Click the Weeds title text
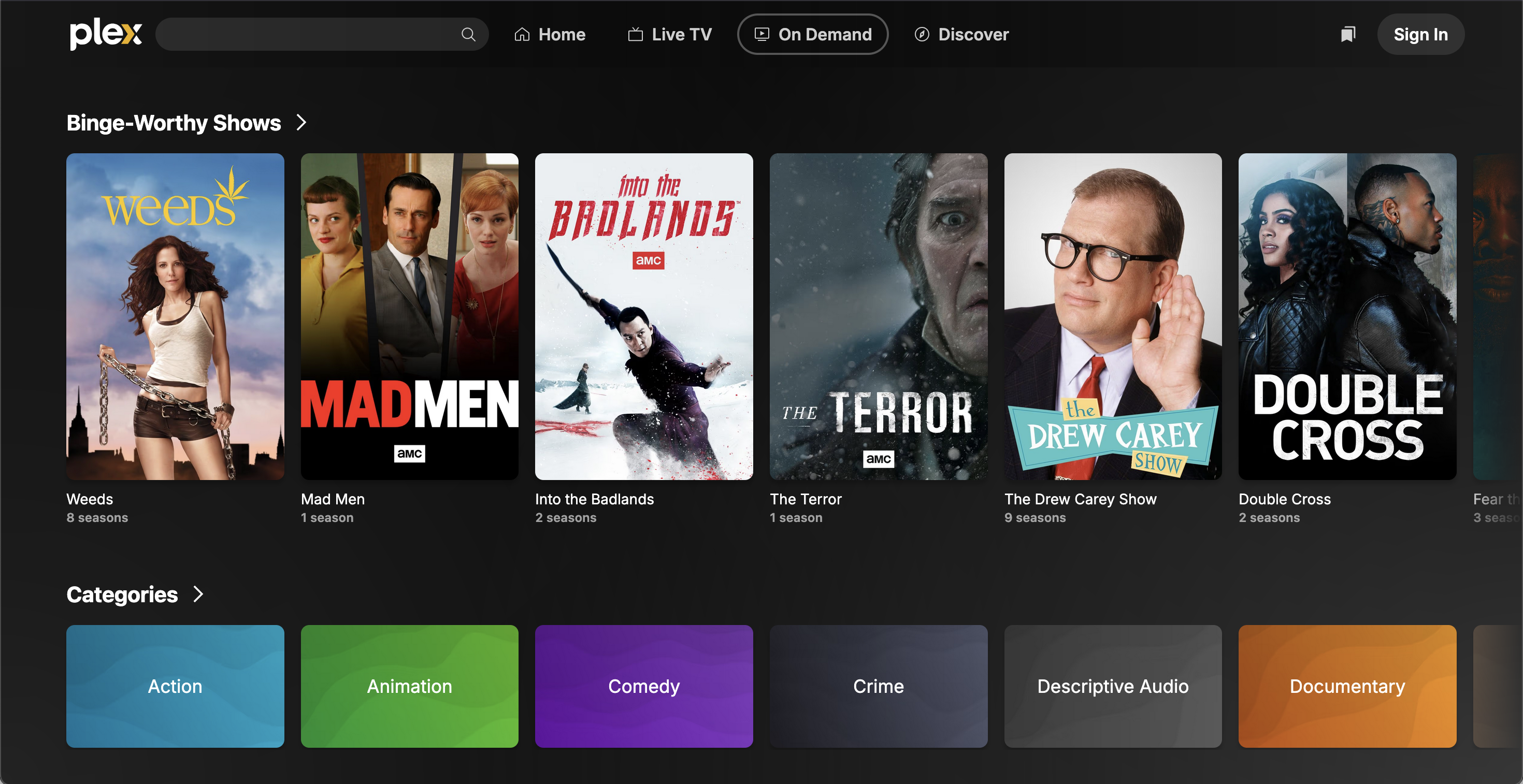 click(90, 499)
